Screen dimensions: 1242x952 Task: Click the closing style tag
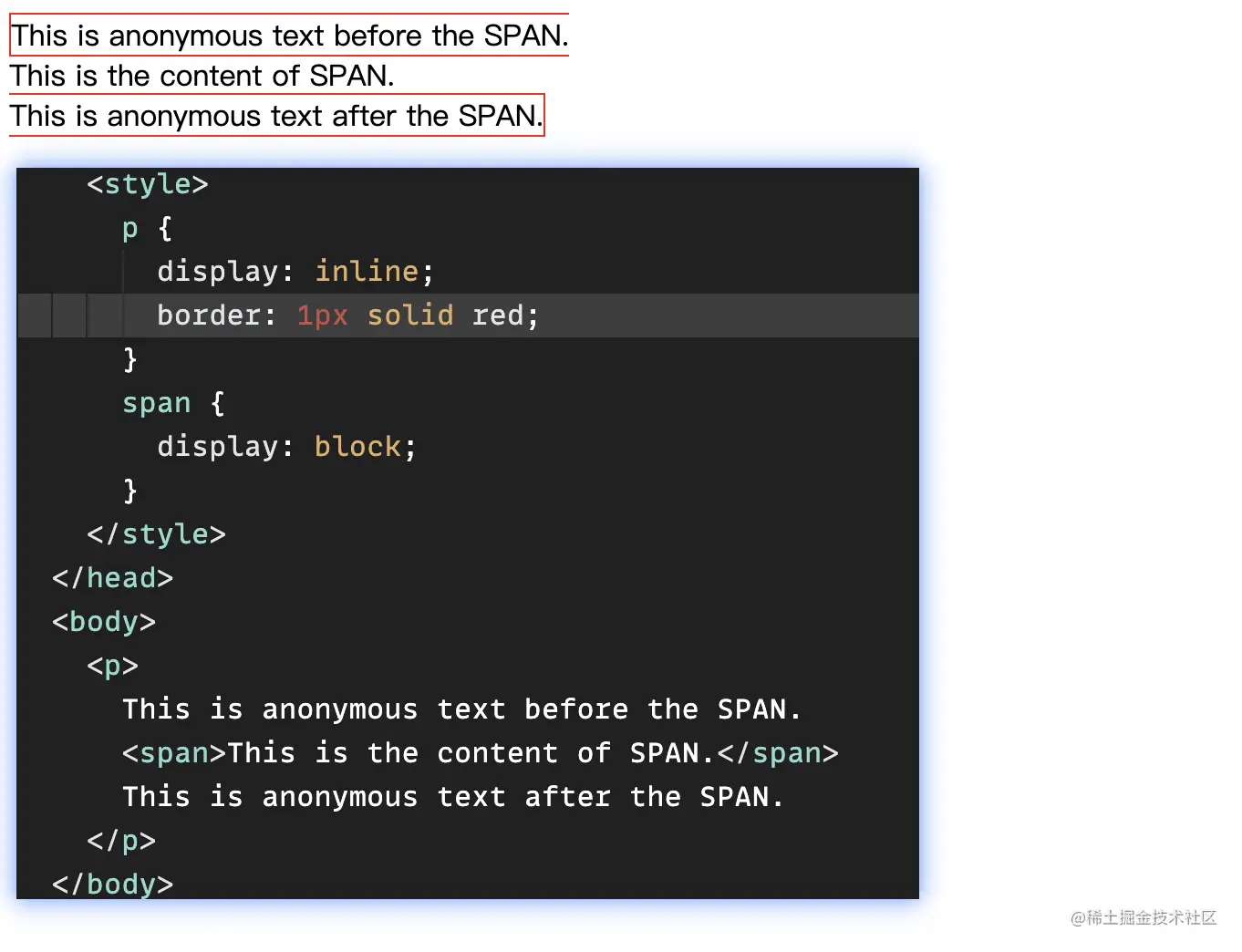(x=156, y=533)
